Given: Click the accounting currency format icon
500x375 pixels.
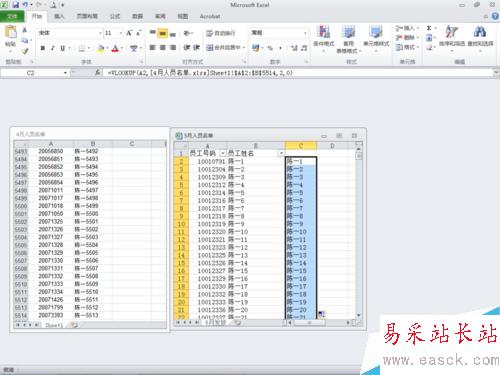Looking at the screenshot, I should 256,48.
